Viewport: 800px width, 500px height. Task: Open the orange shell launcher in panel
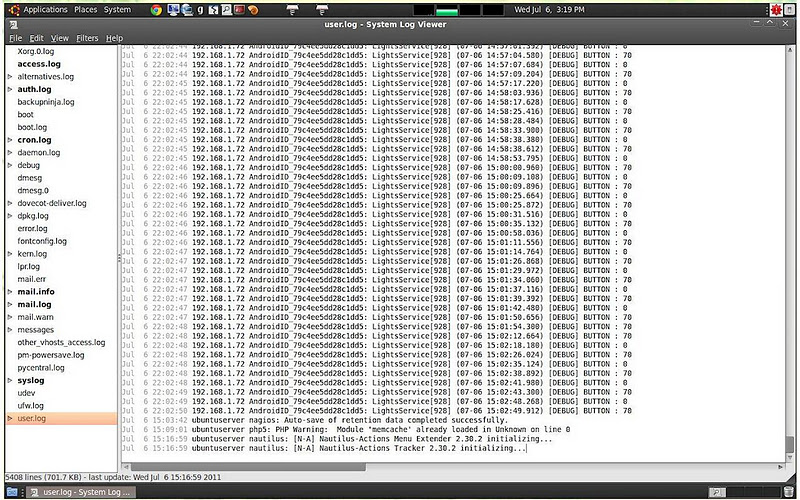[253, 10]
